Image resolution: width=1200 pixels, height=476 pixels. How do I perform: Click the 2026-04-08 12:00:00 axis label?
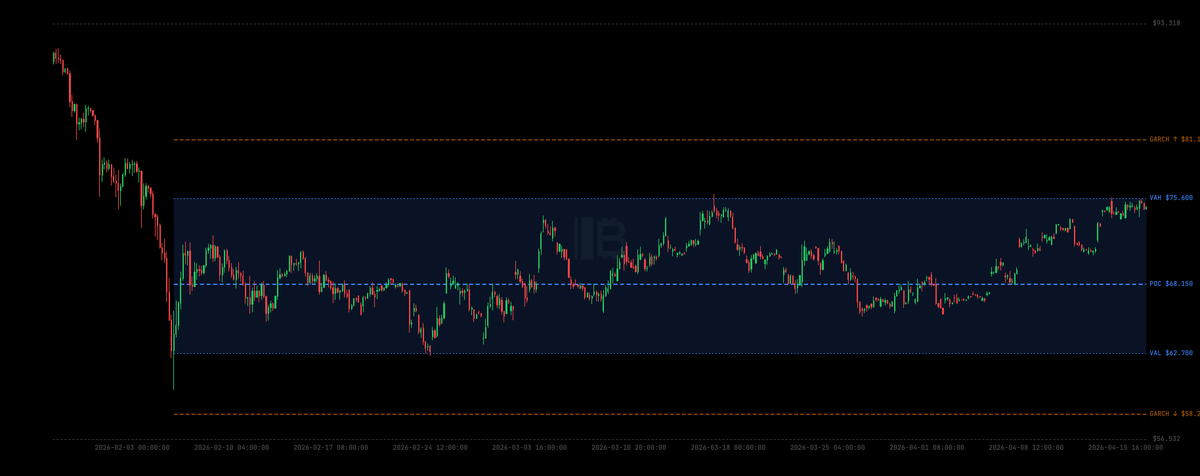[1026, 448]
